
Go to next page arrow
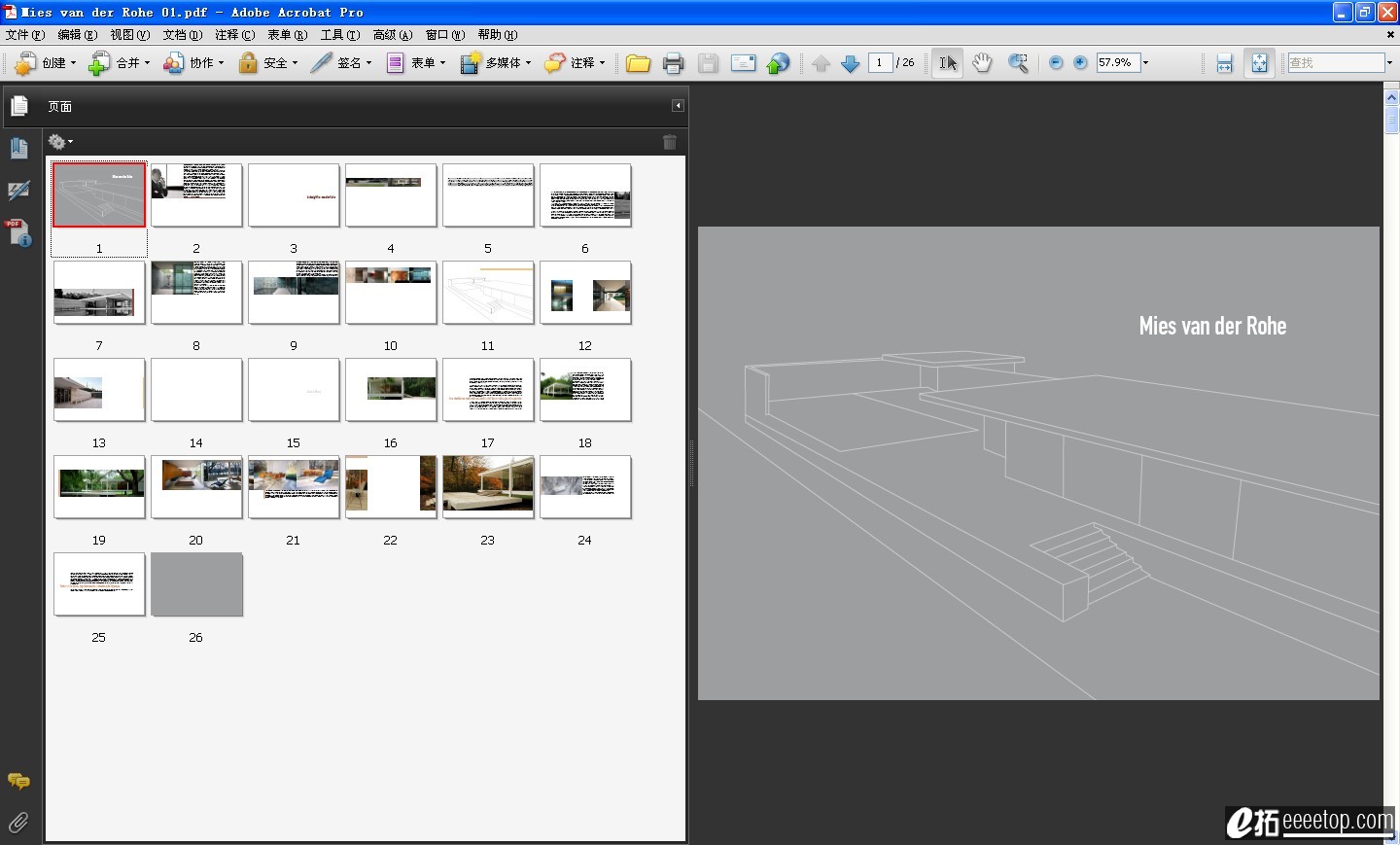[851, 63]
